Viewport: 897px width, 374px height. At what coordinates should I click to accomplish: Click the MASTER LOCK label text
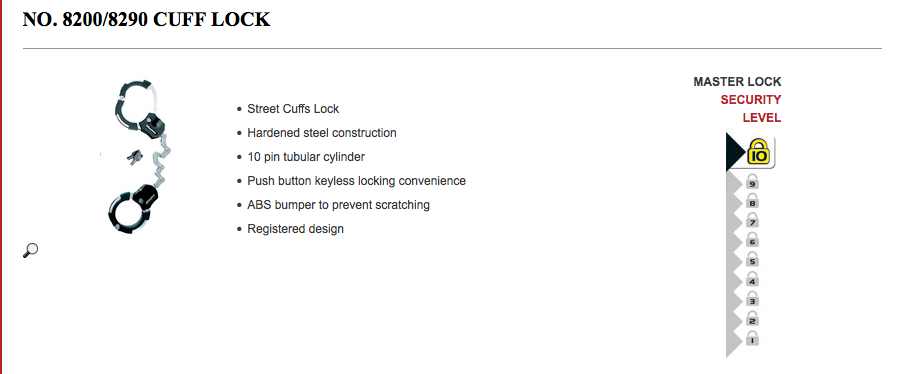point(737,82)
